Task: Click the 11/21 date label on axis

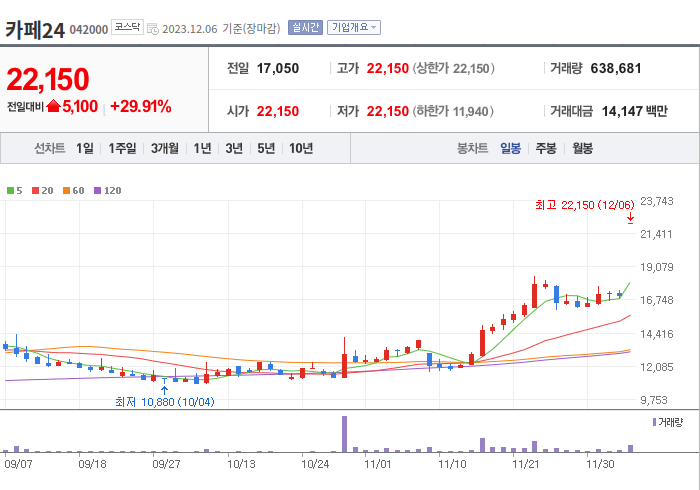Action: click(525, 464)
